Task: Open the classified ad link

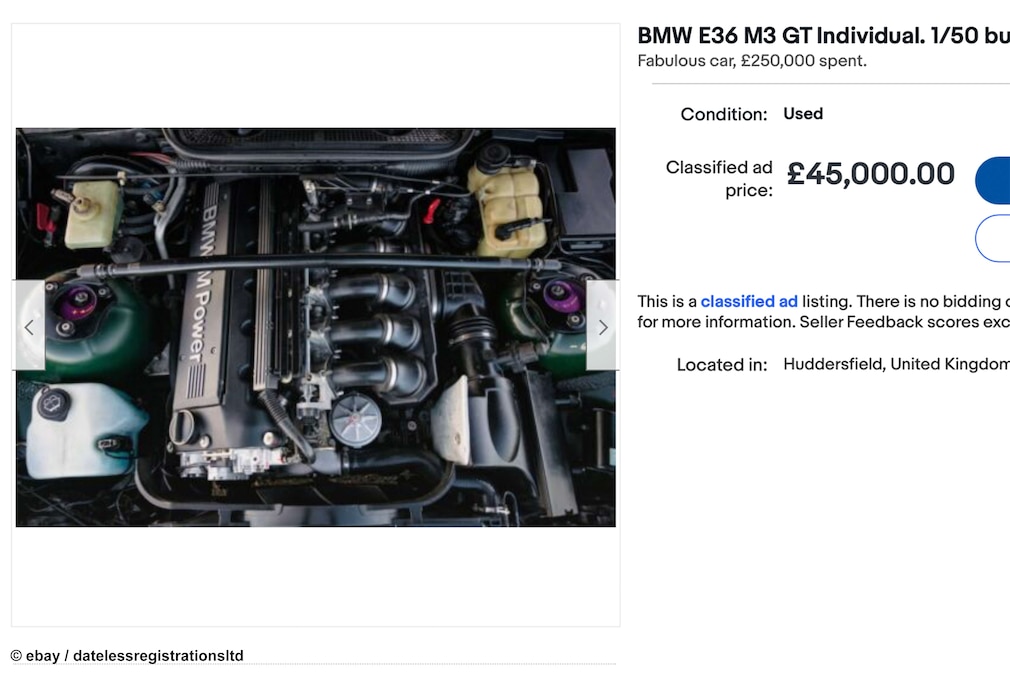Action: (x=748, y=301)
